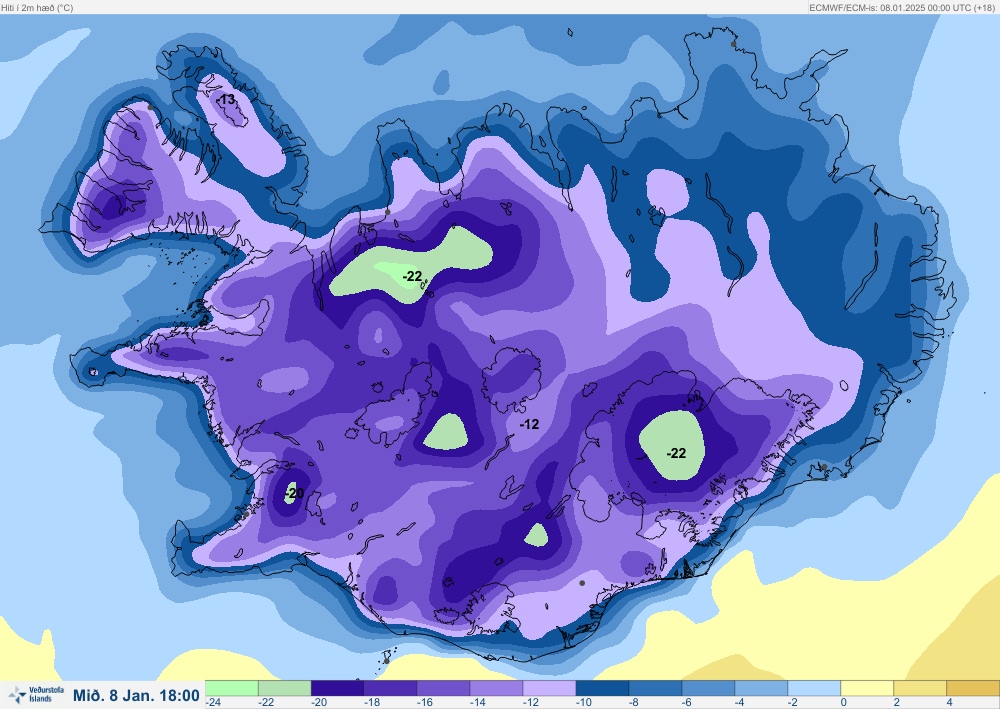Pick the green legend swatch between -22 and -20
This screenshot has height=709, width=1000.
[284, 688]
